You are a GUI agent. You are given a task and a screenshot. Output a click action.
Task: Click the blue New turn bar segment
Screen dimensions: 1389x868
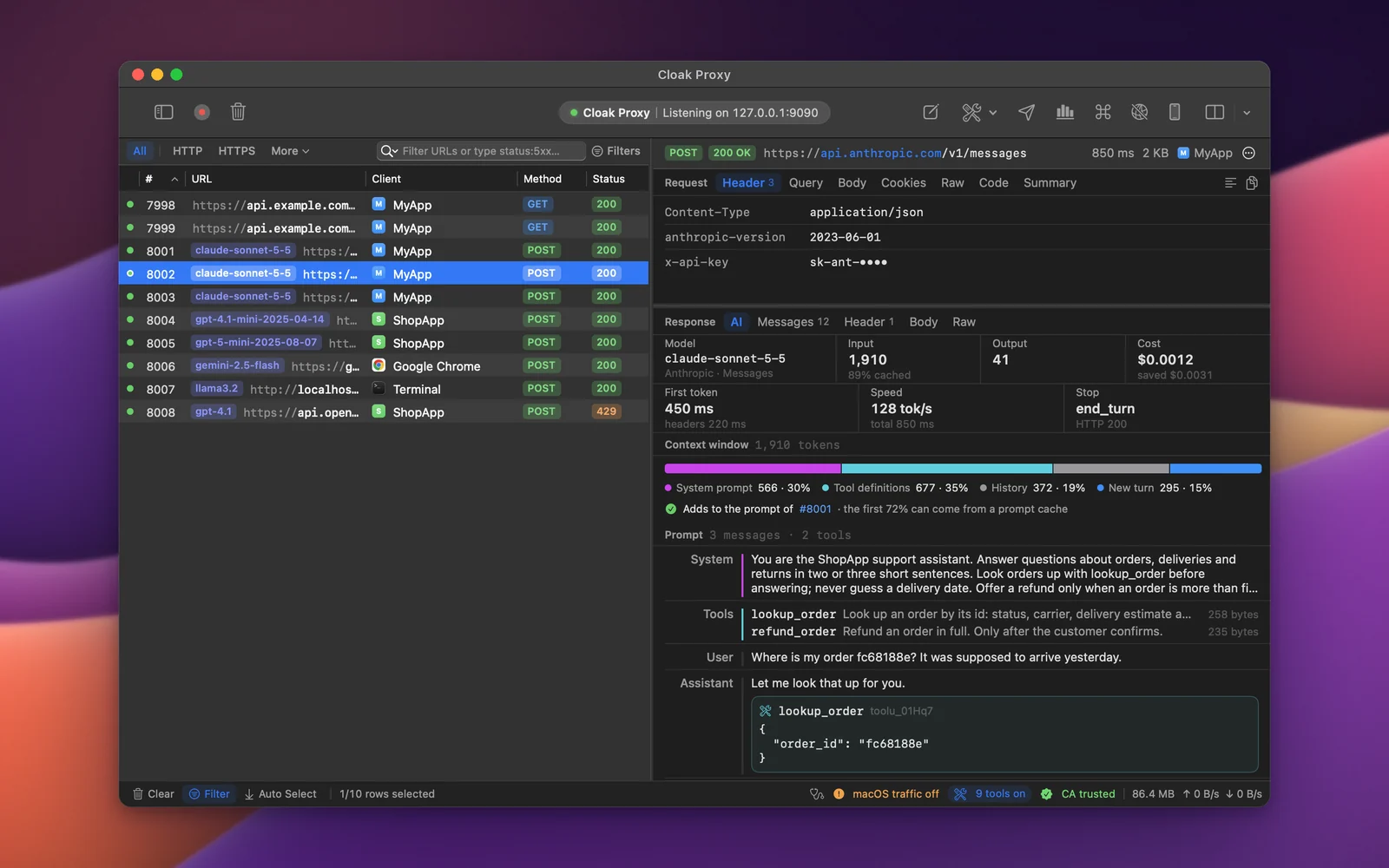[1215, 469]
